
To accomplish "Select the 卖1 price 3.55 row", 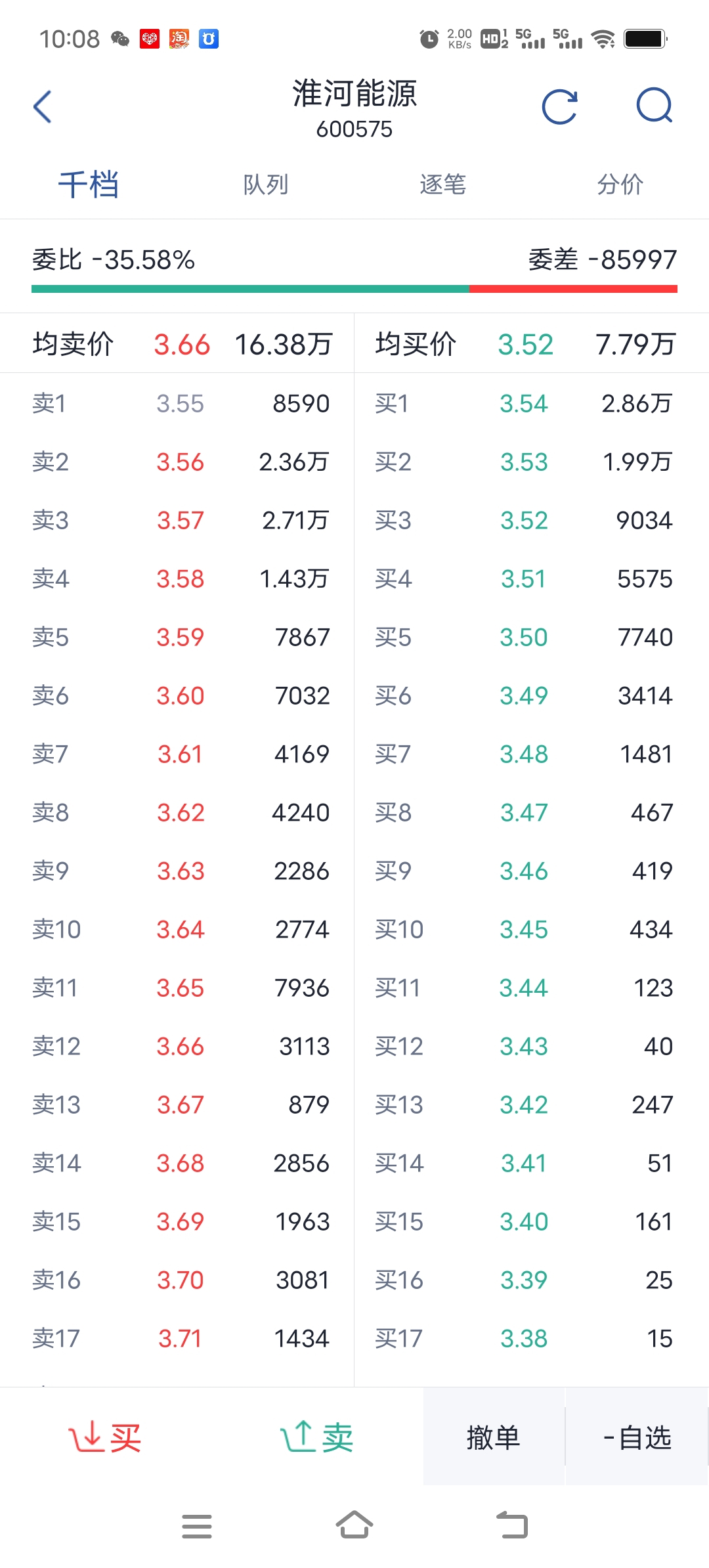I will pyautogui.click(x=177, y=403).
